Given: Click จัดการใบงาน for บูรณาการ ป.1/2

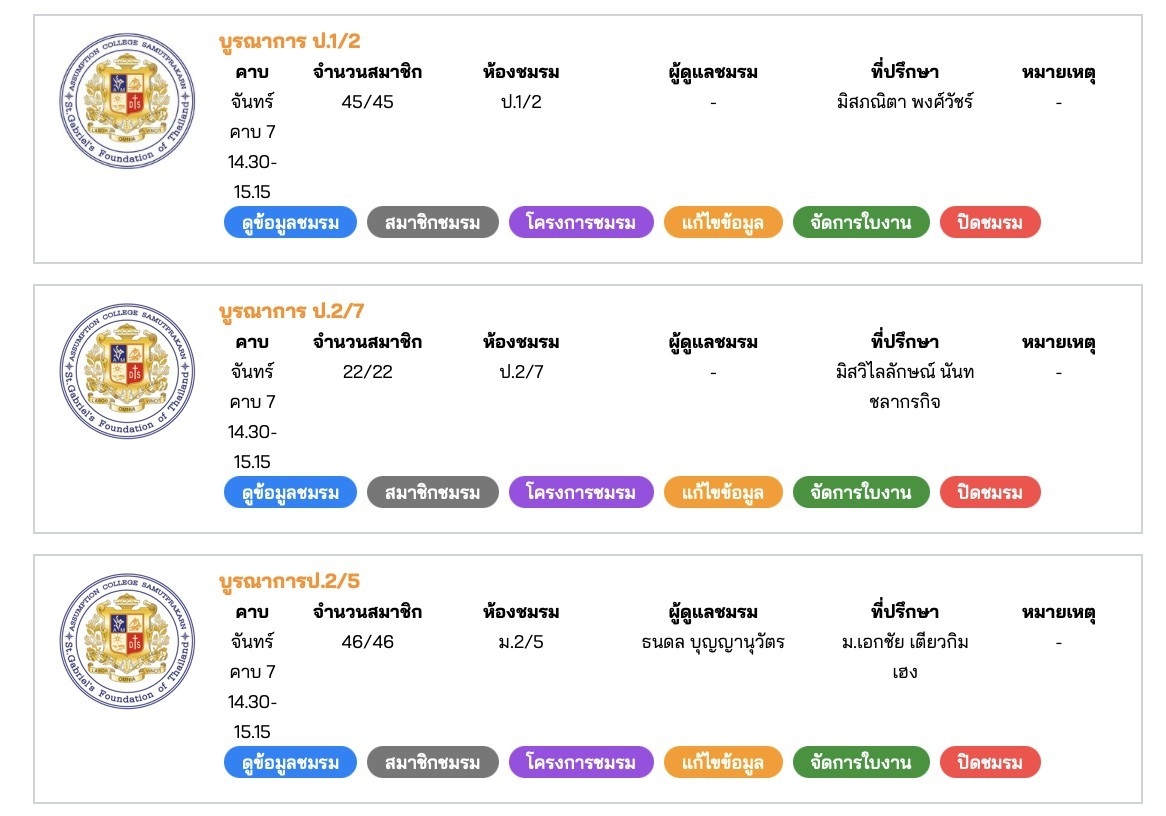Looking at the screenshot, I should click(x=861, y=222).
